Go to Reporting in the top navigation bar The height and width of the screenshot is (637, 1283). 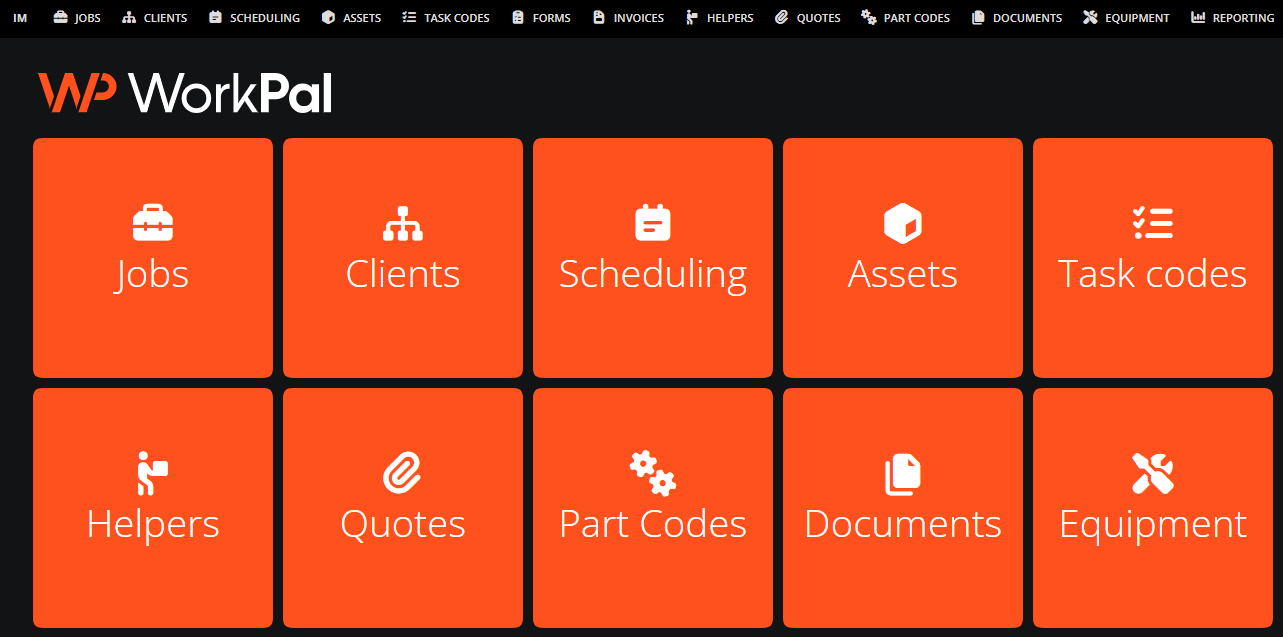click(1232, 17)
